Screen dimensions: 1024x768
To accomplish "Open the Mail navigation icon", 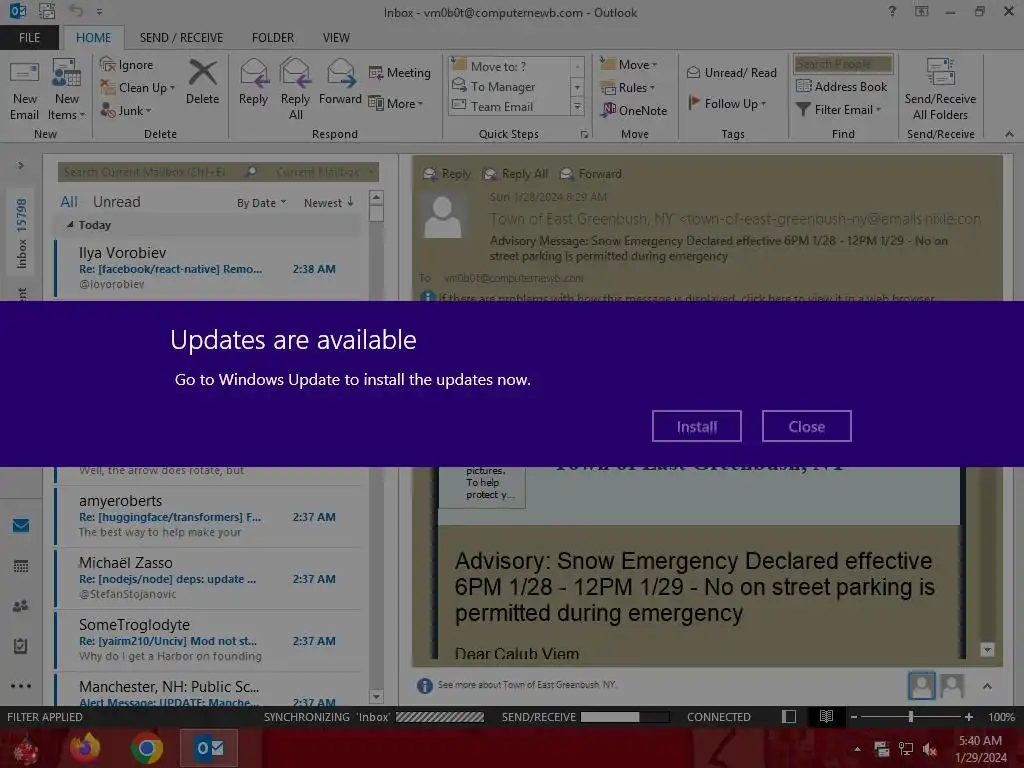I will click(21, 525).
